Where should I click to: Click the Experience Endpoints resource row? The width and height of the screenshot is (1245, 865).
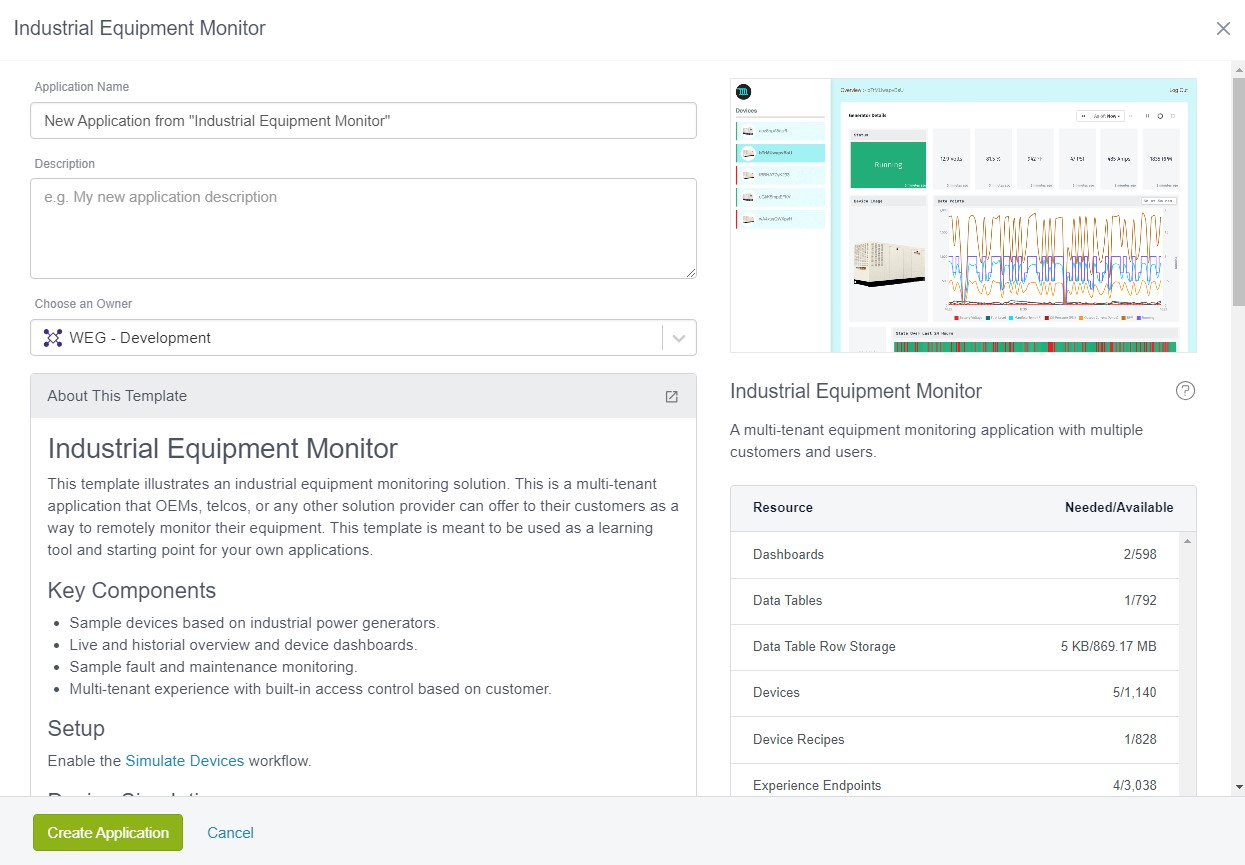955,779
